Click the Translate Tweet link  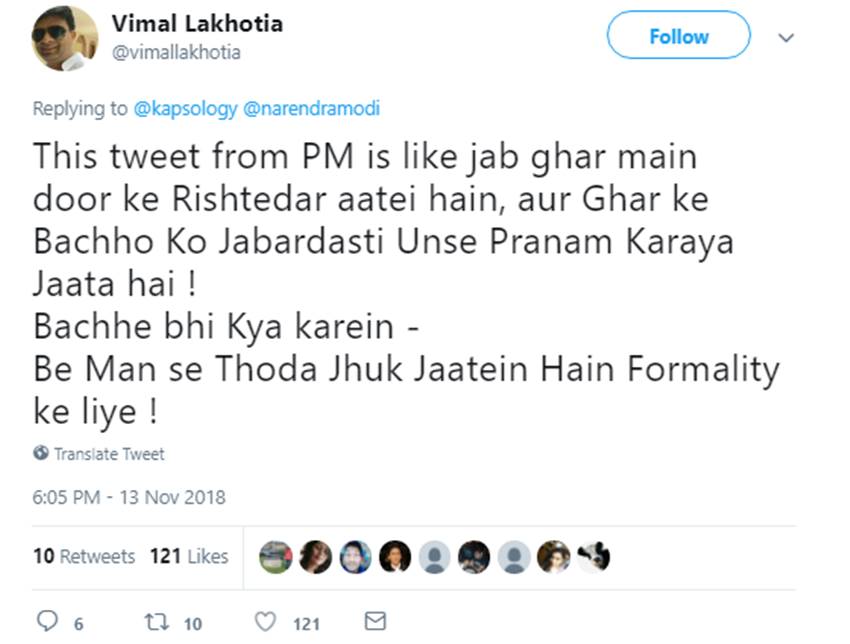point(109,454)
